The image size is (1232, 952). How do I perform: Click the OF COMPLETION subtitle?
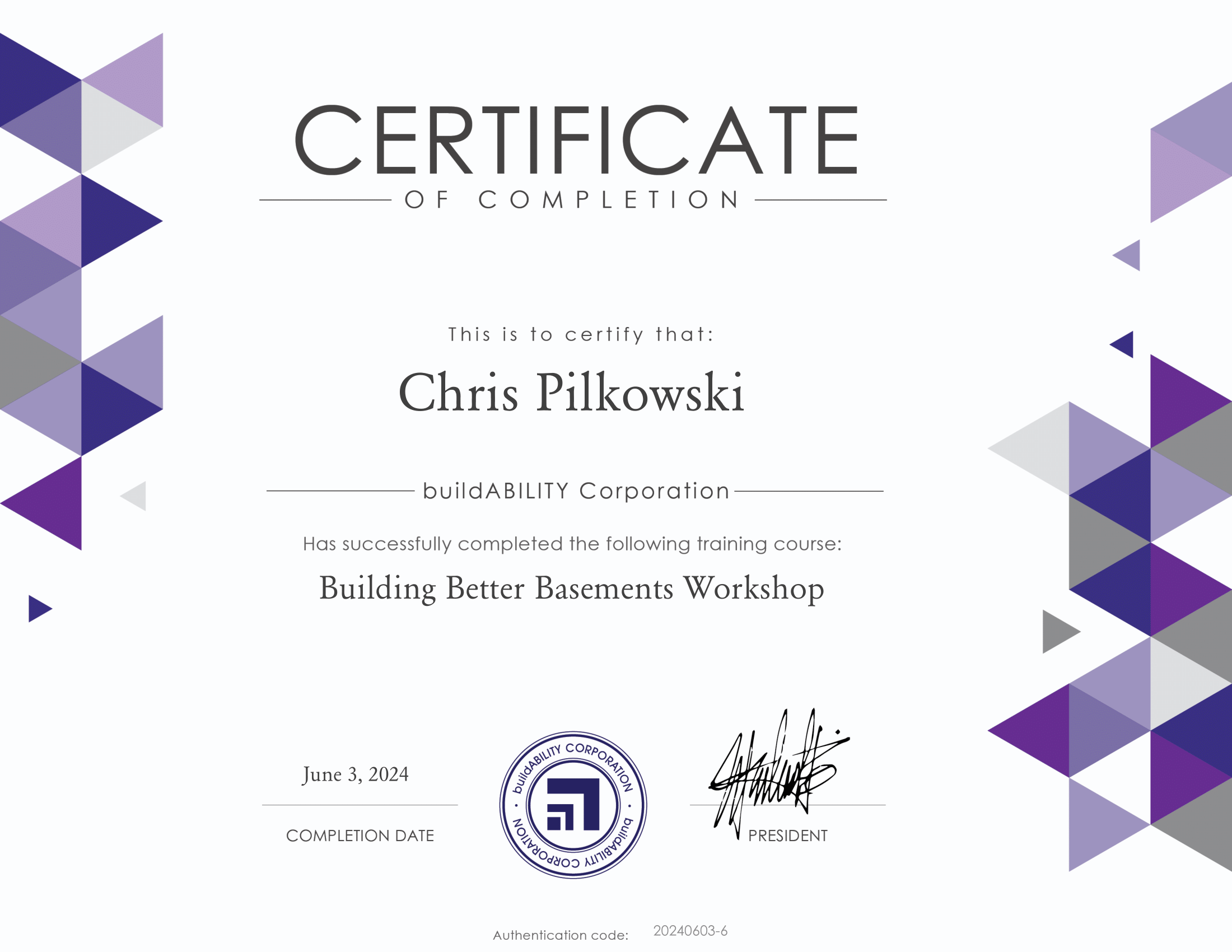pos(572,200)
